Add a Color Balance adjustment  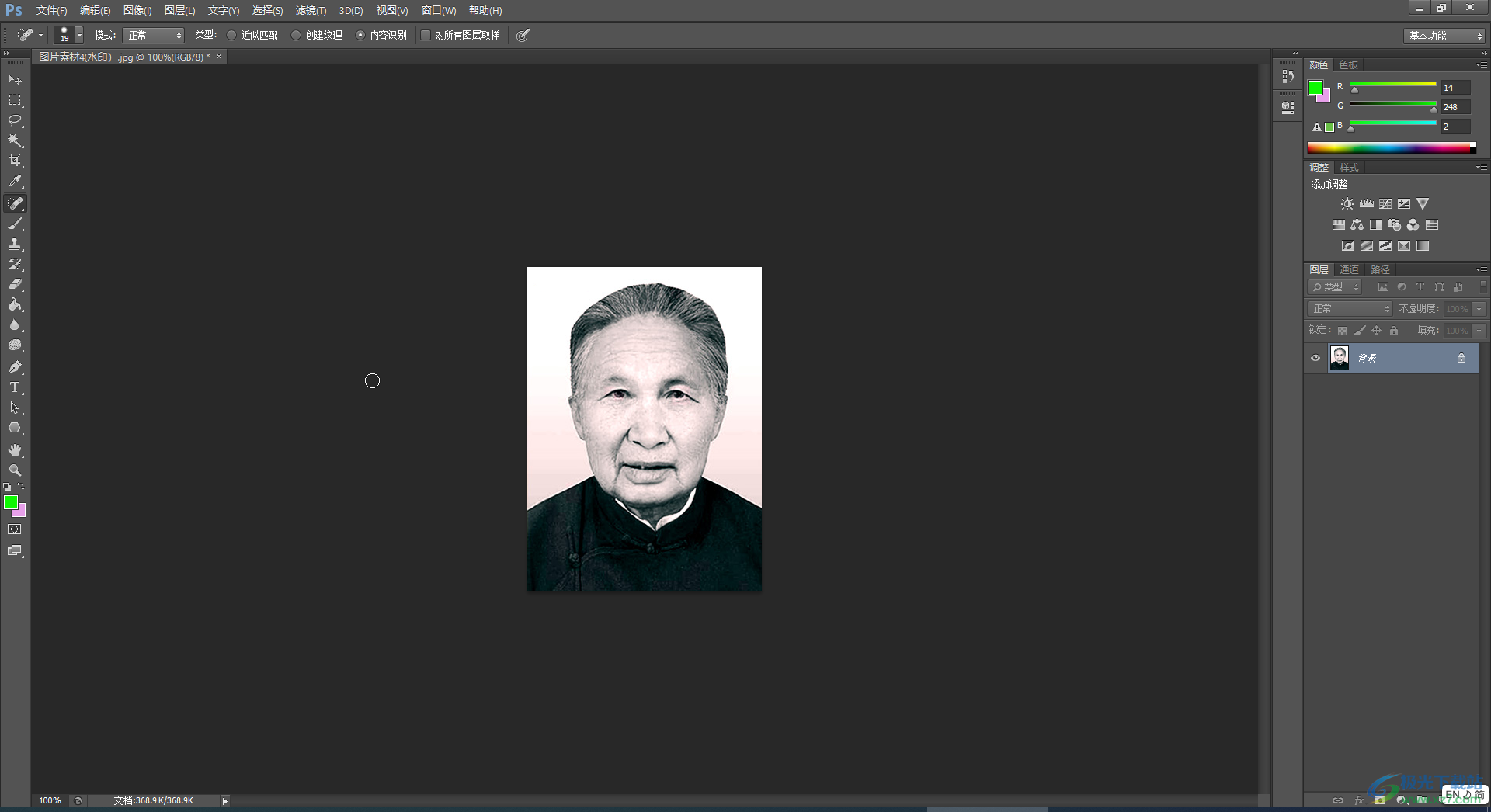point(1357,225)
